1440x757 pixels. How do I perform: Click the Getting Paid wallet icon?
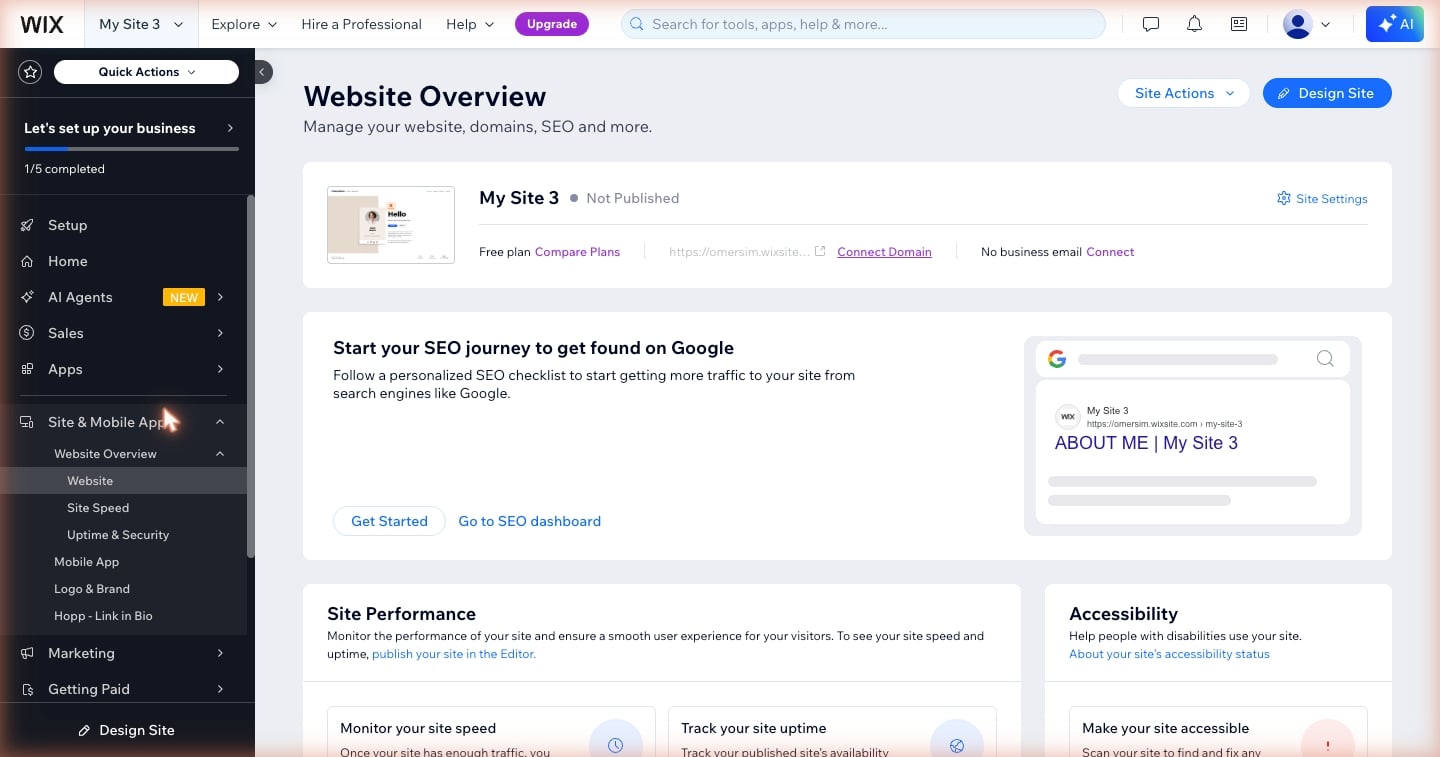28,689
